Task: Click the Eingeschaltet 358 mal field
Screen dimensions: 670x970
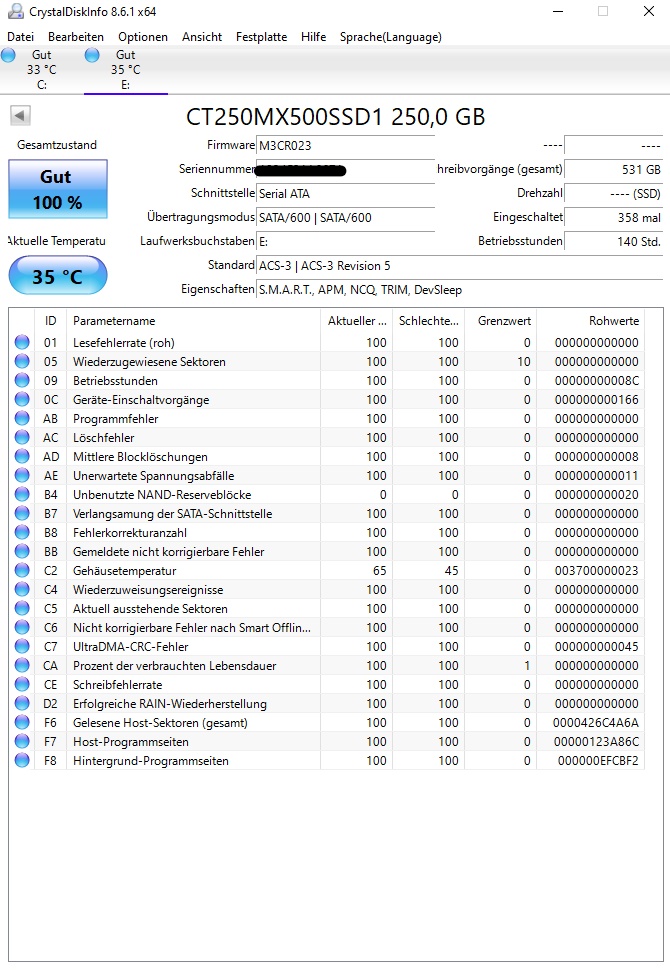Action: (614, 218)
